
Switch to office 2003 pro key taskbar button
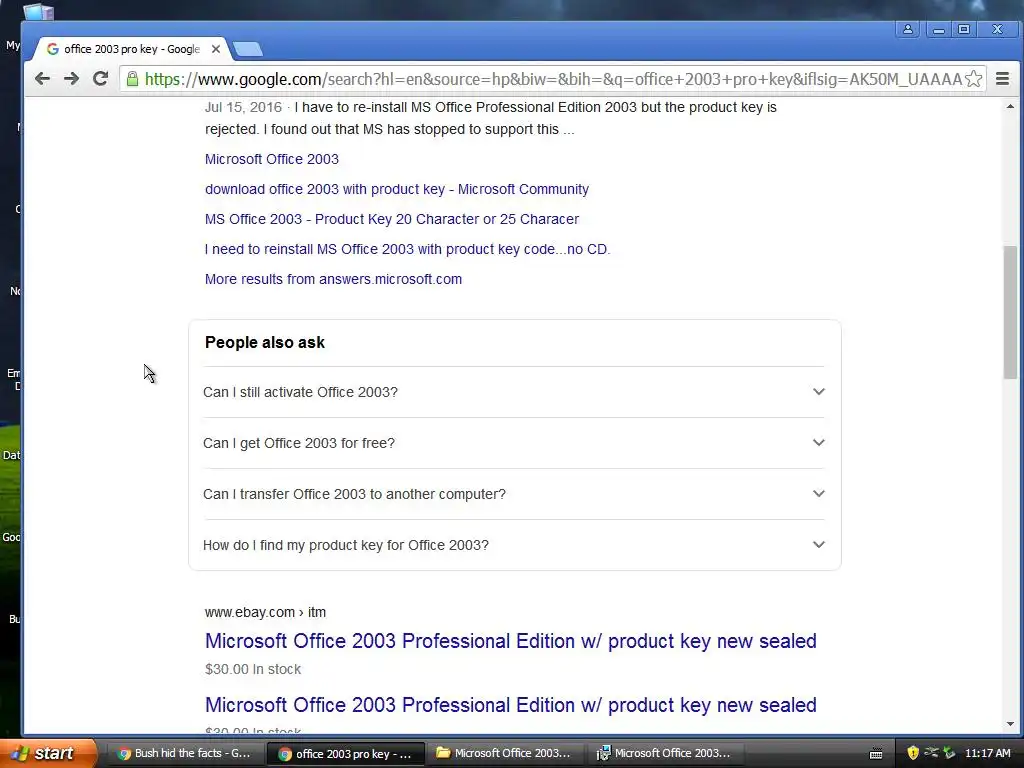(345, 753)
